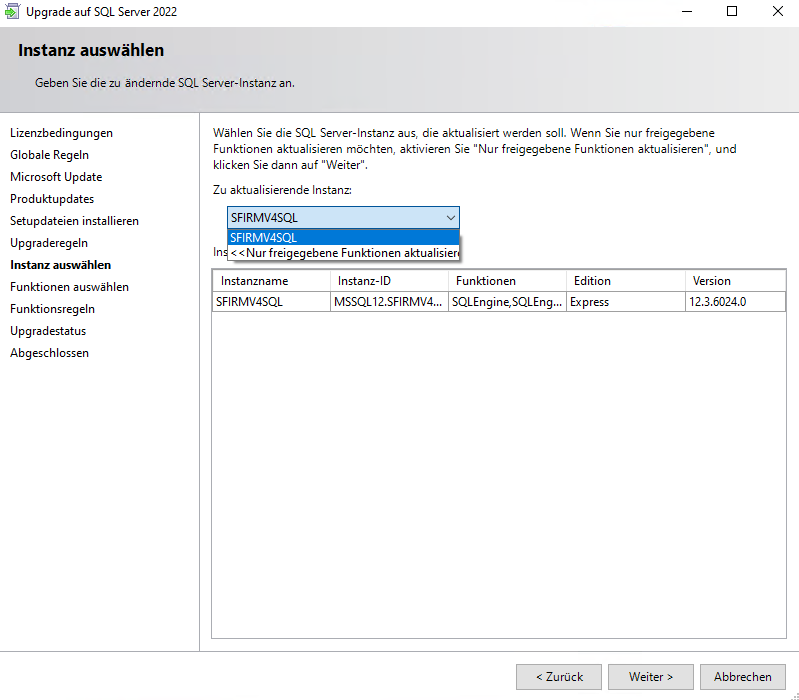Click the SQL Server setup title bar icon
799x700 pixels.
click(12, 11)
